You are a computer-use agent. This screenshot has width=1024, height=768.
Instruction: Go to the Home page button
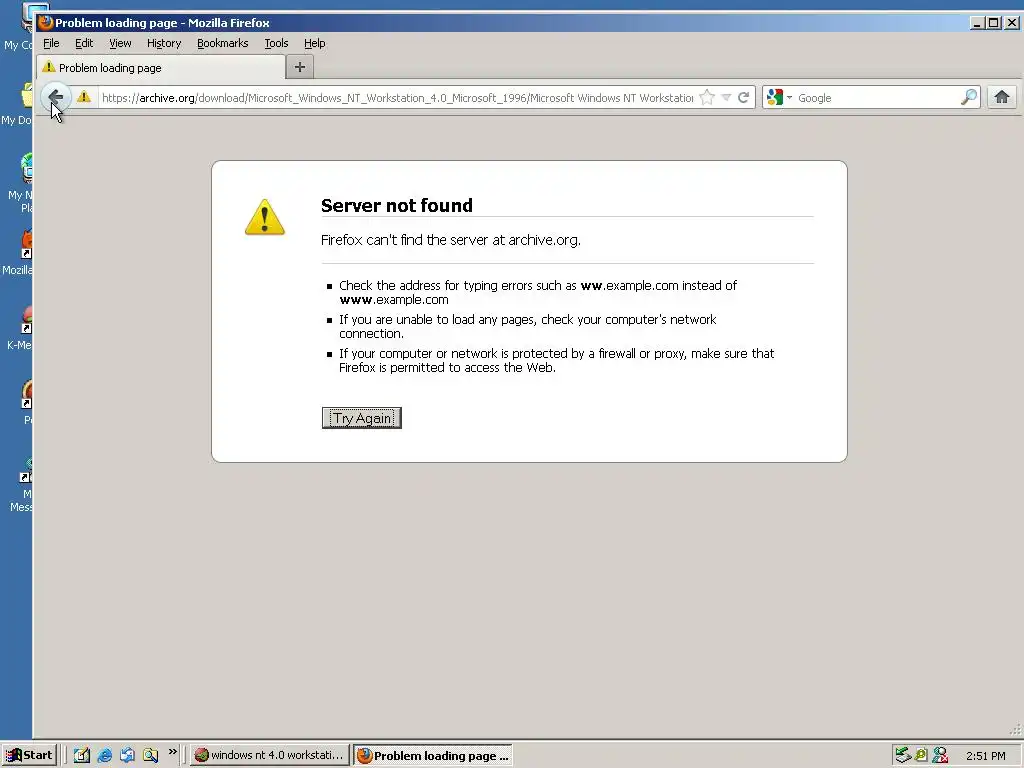point(1002,97)
